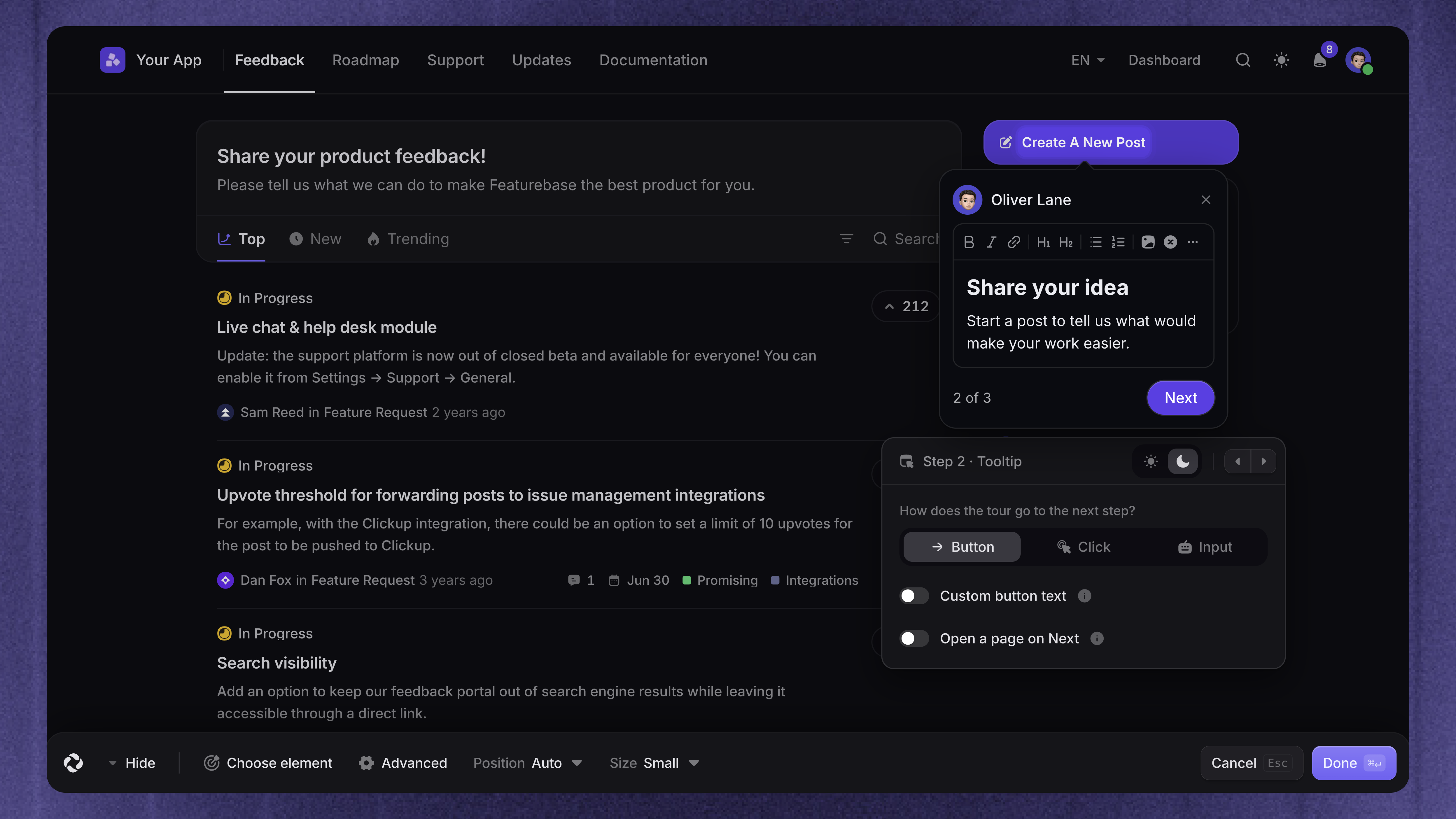This screenshot has height=819, width=1456.
Task: Apply italic formatting in tooltip editor
Action: [991, 242]
